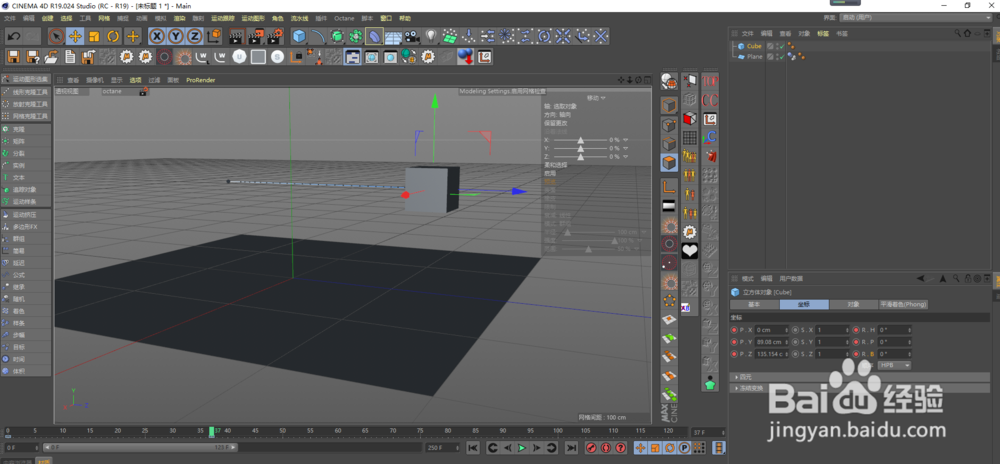Switch the coordinate system cube icon
Screen dimensions: 1000x464
pyautogui.click(x=214, y=36)
